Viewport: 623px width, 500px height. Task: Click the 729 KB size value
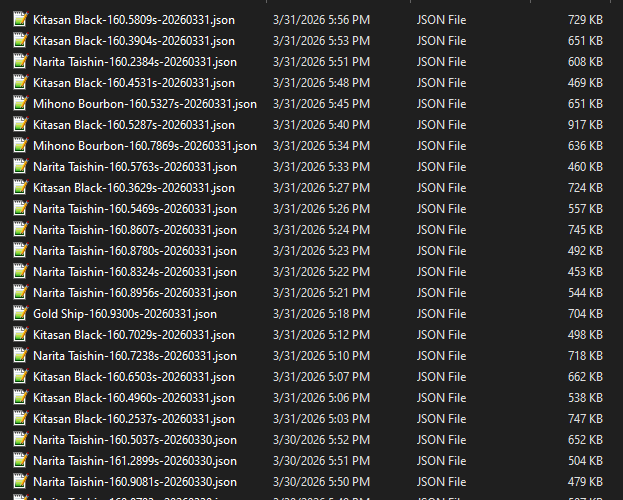tap(585, 20)
